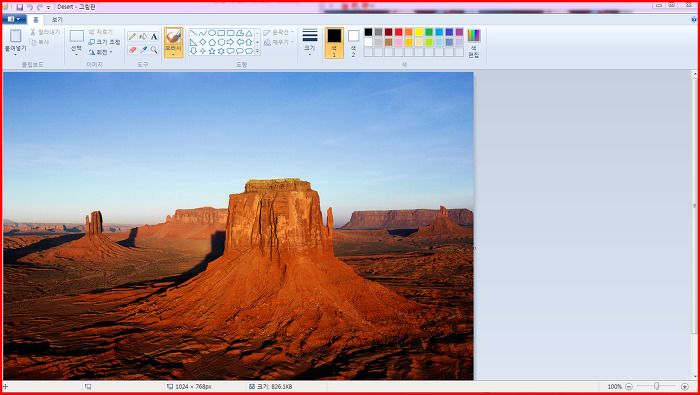Choose the Diamond shape

pyautogui.click(x=203, y=42)
